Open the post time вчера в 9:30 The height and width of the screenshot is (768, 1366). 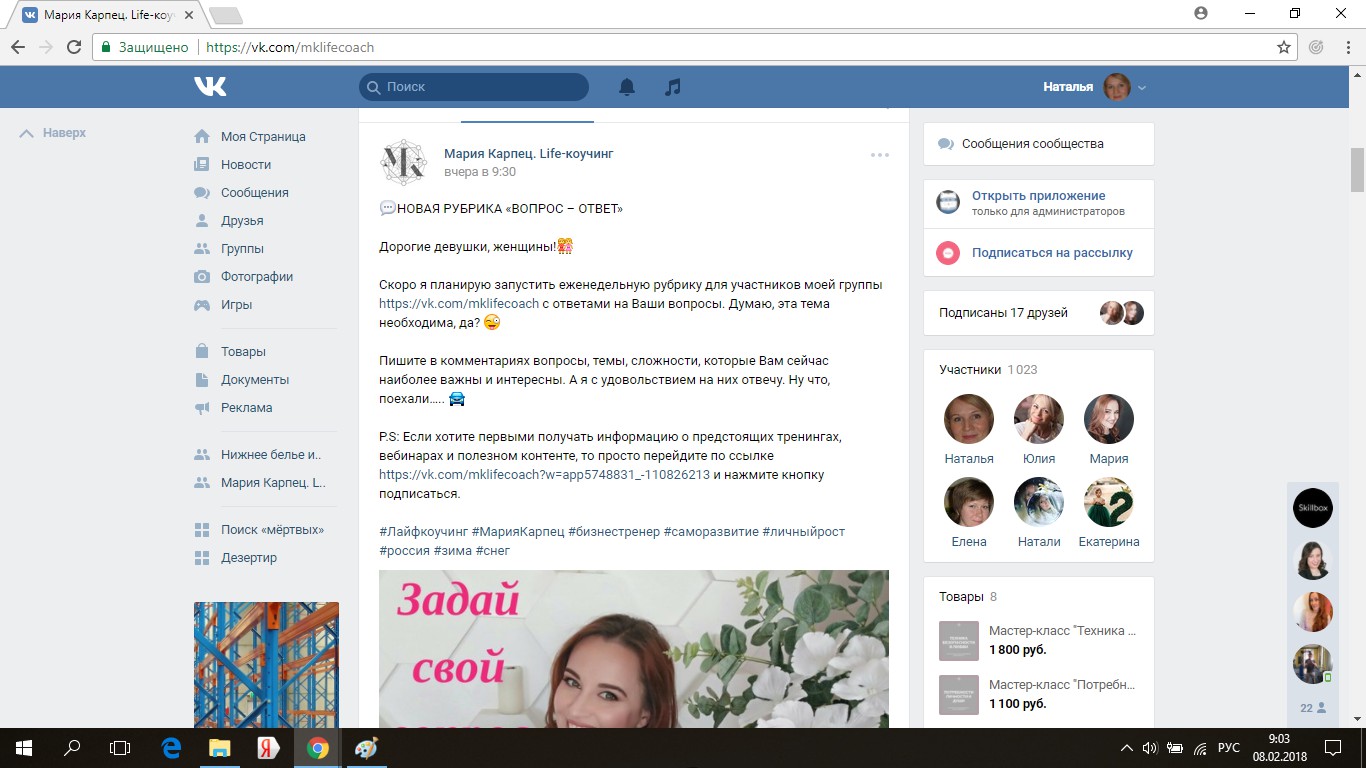pyautogui.click(x=480, y=172)
